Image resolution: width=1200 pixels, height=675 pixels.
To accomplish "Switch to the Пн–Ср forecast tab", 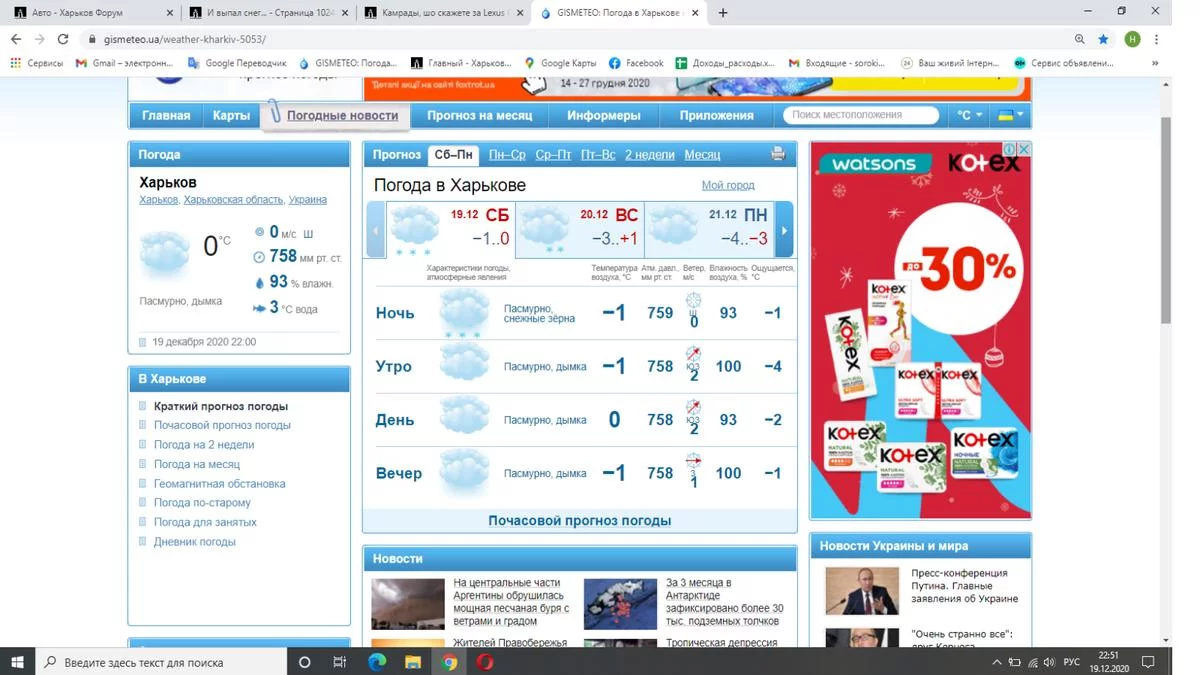I will tap(507, 155).
